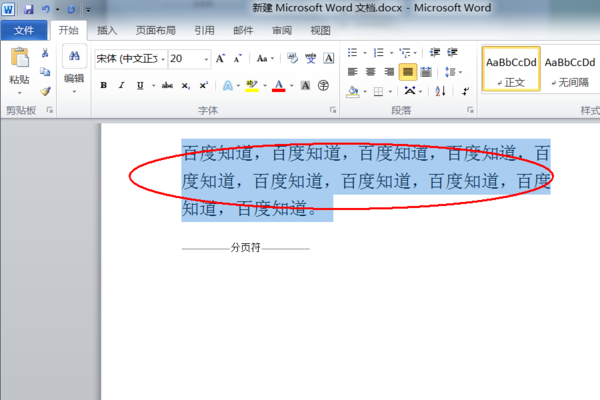Click the Save icon in quick access toolbar
This screenshot has width=600, height=400.
pyautogui.click(x=28, y=9)
